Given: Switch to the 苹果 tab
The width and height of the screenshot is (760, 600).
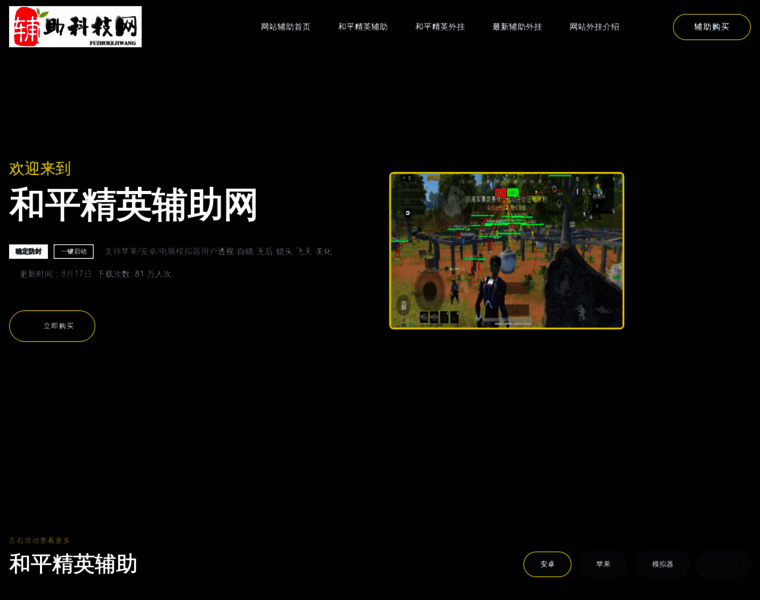Looking at the screenshot, I should pos(603,564).
